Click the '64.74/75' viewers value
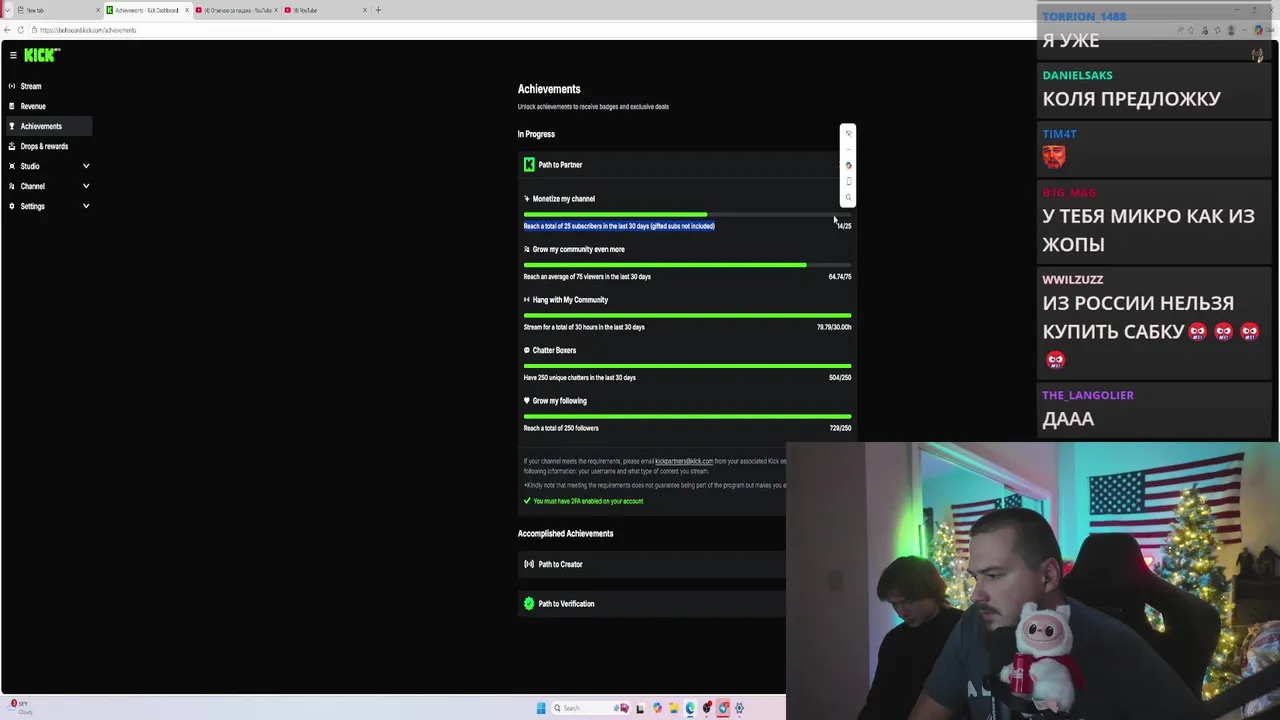The width and height of the screenshot is (1280, 720). 840,277
